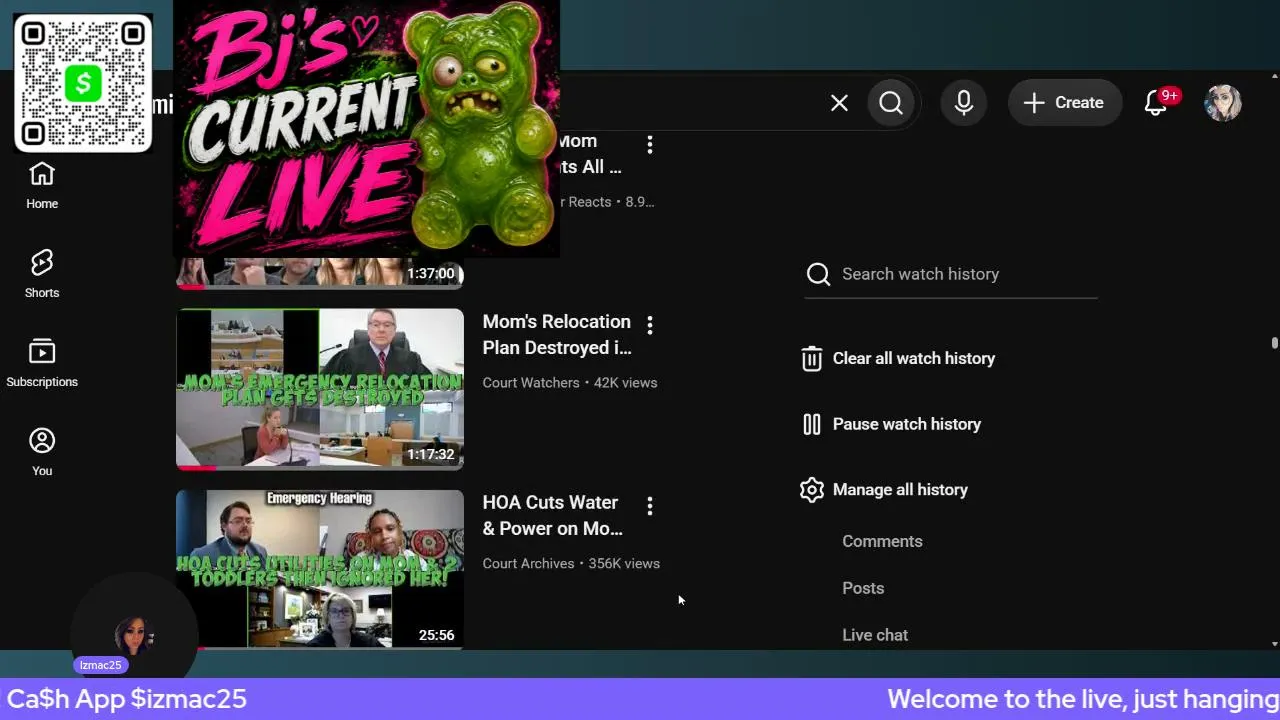Click the pause icon for watch history
Image resolution: width=1280 pixels, height=720 pixels.
tap(812, 424)
